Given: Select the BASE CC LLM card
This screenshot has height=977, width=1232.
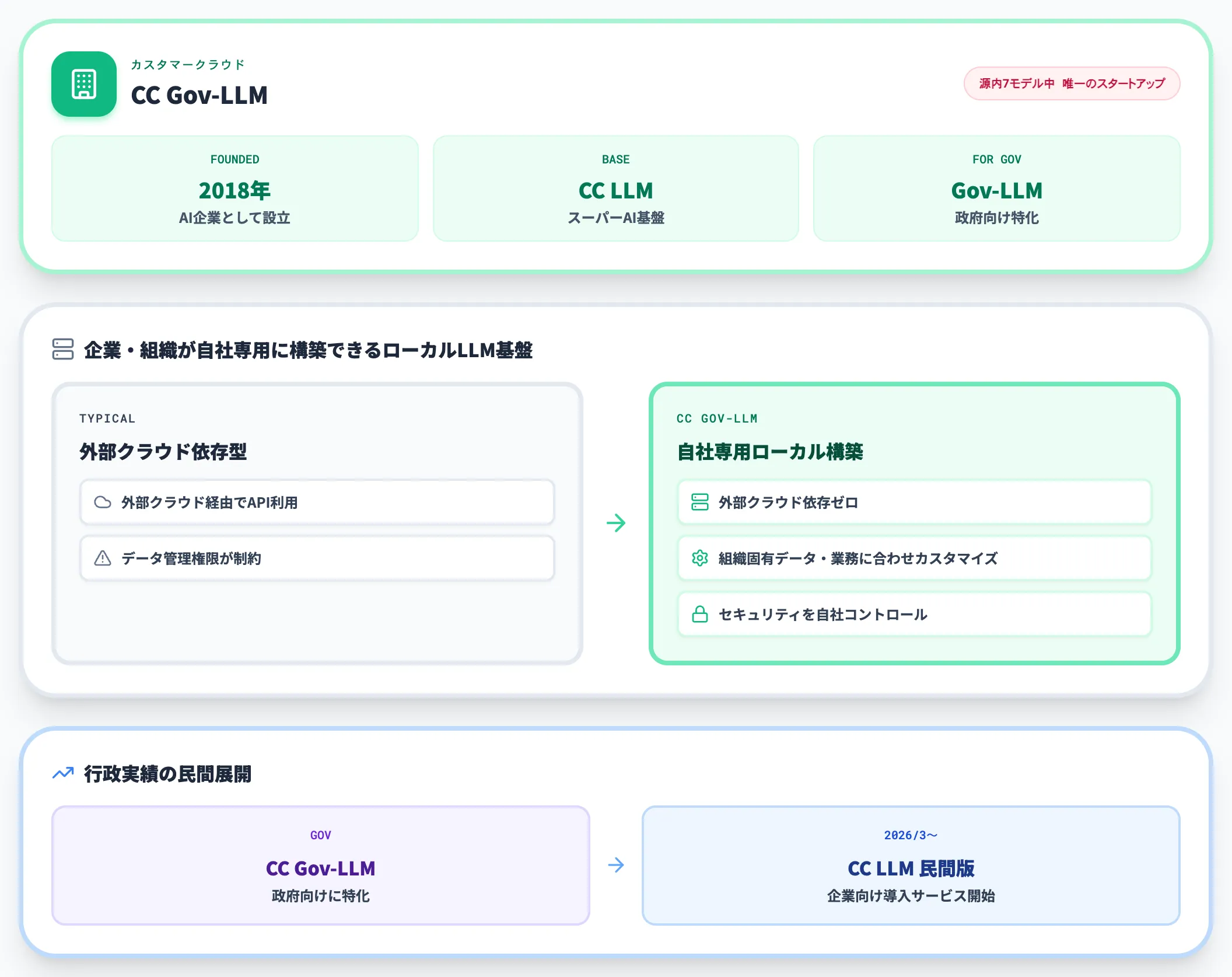Looking at the screenshot, I should click(616, 189).
